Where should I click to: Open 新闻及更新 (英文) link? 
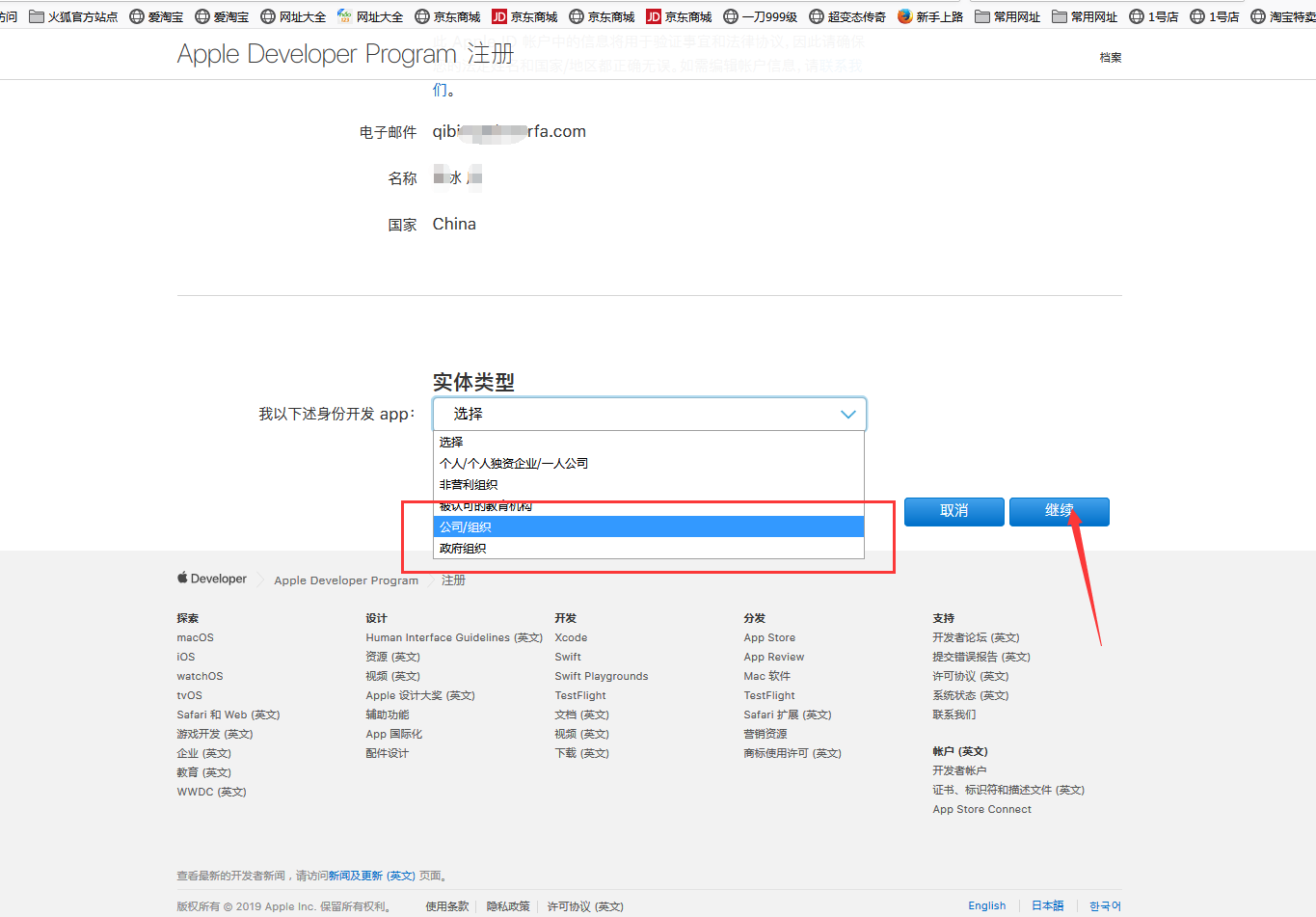tap(371, 876)
